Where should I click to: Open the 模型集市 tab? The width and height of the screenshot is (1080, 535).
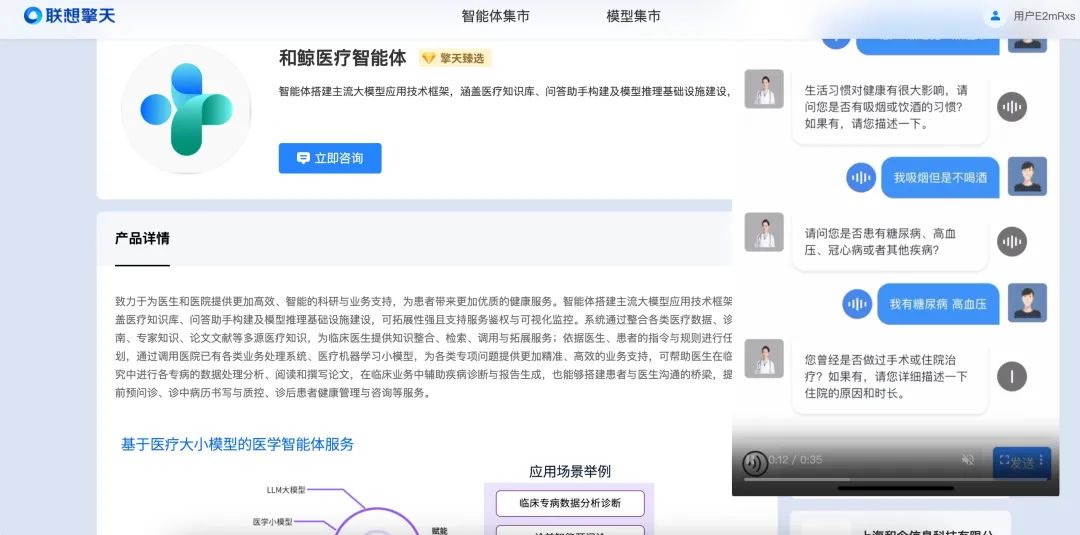click(633, 16)
